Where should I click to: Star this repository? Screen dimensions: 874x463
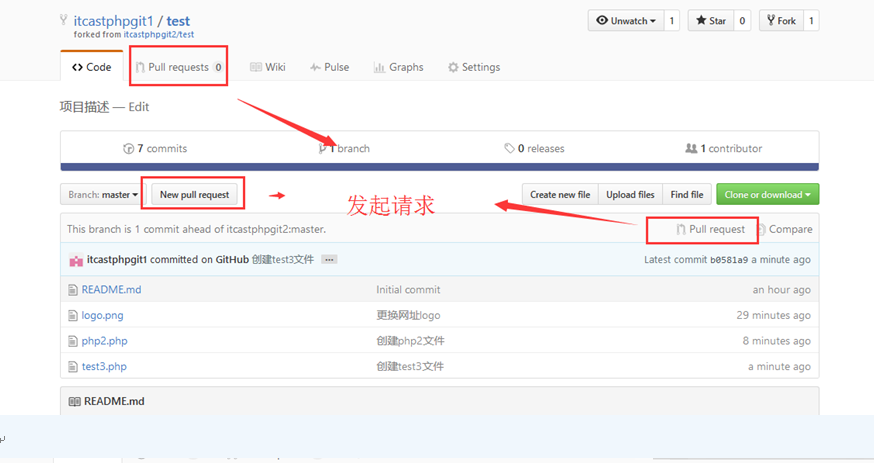pyautogui.click(x=711, y=21)
